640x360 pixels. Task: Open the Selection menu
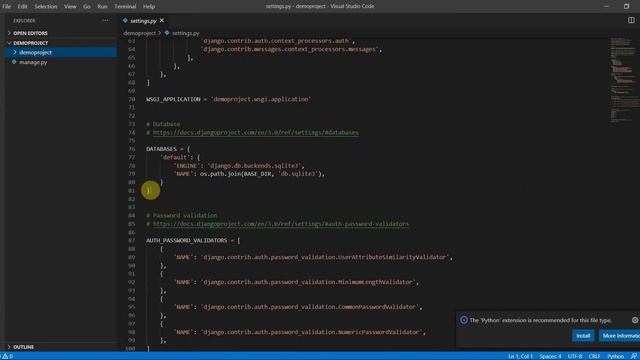pyautogui.click(x=46, y=7)
